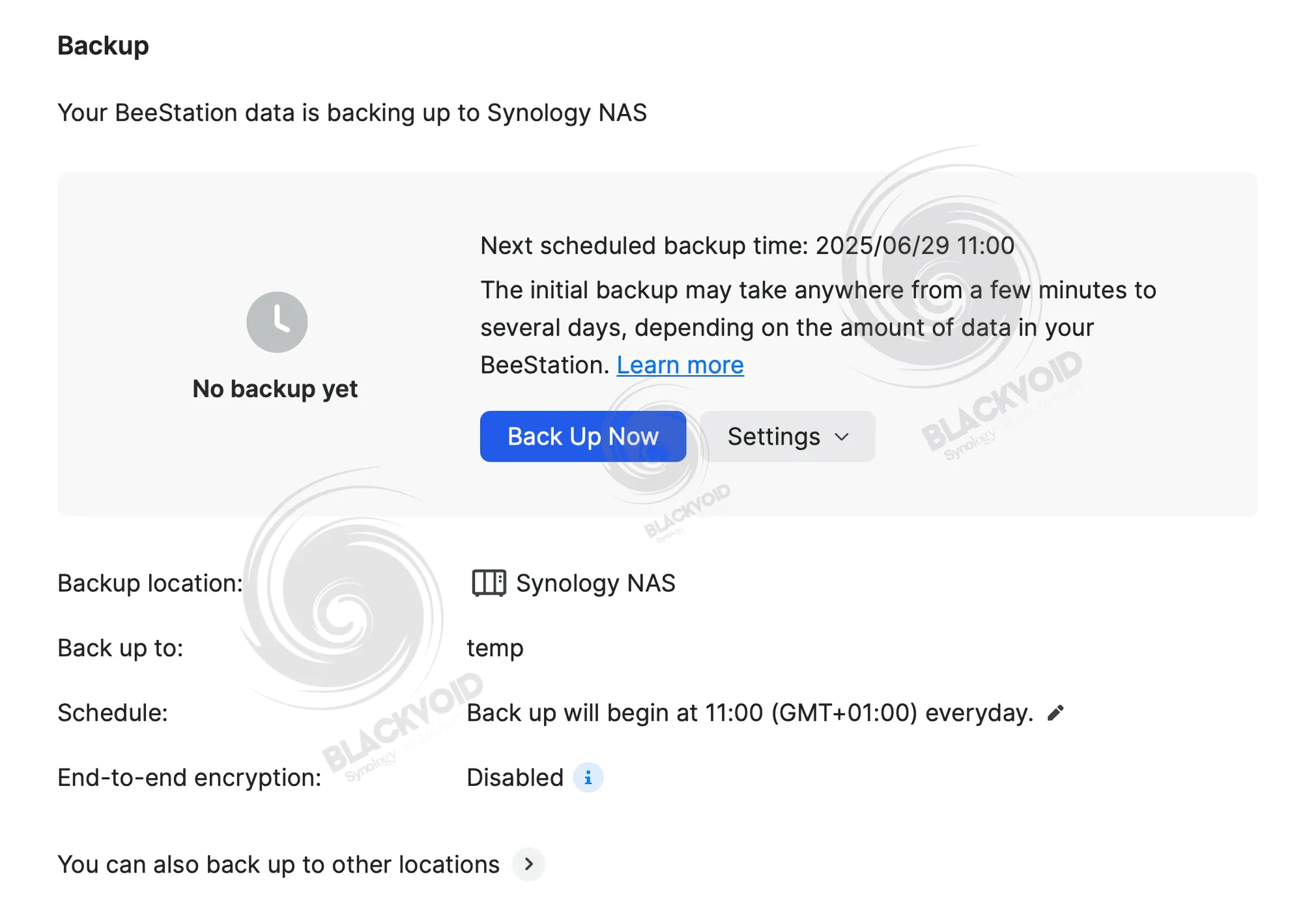Click the grey clock status icon
Screen dimensions: 1303x924
point(277,322)
